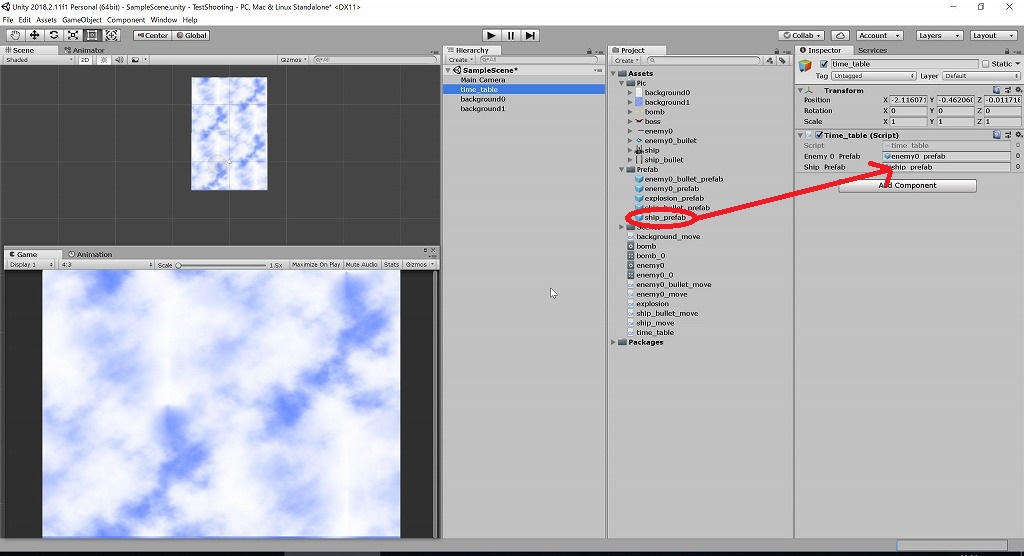
Task: Toggle scene lighting
Action: click(x=104, y=59)
